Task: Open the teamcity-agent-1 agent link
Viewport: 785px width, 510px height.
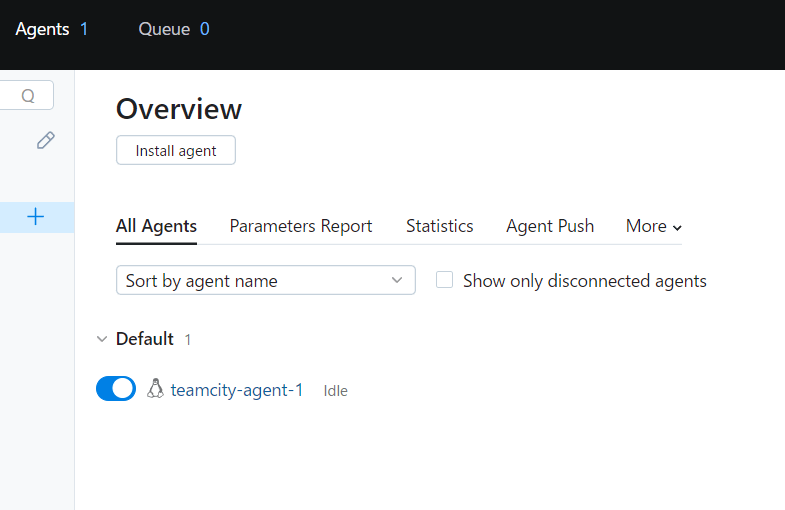Action: 237,390
